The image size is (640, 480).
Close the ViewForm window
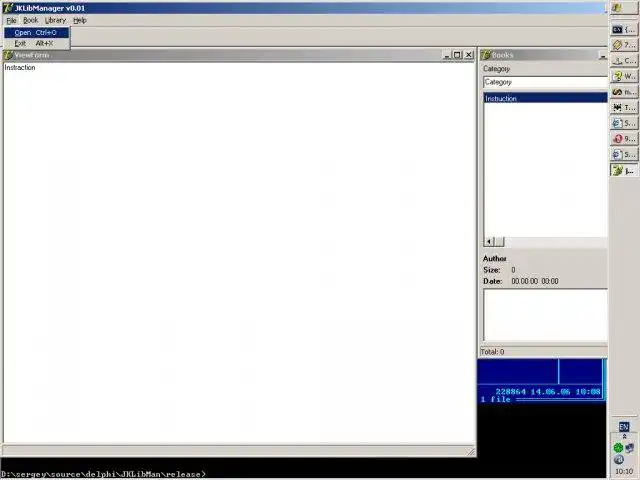click(469, 55)
